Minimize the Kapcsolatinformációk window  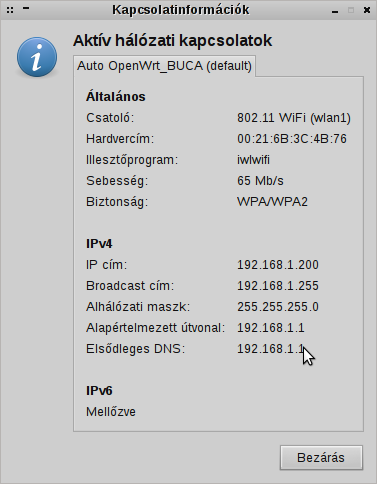coord(335,12)
